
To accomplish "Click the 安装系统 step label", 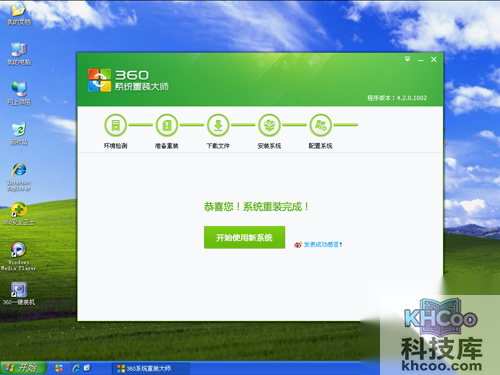I will tap(269, 146).
